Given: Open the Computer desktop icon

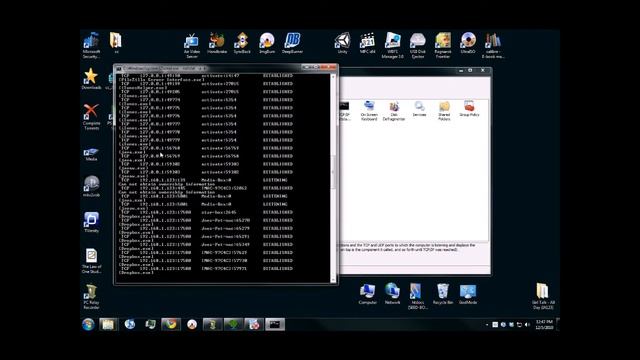Looking at the screenshot, I should 367,294.
